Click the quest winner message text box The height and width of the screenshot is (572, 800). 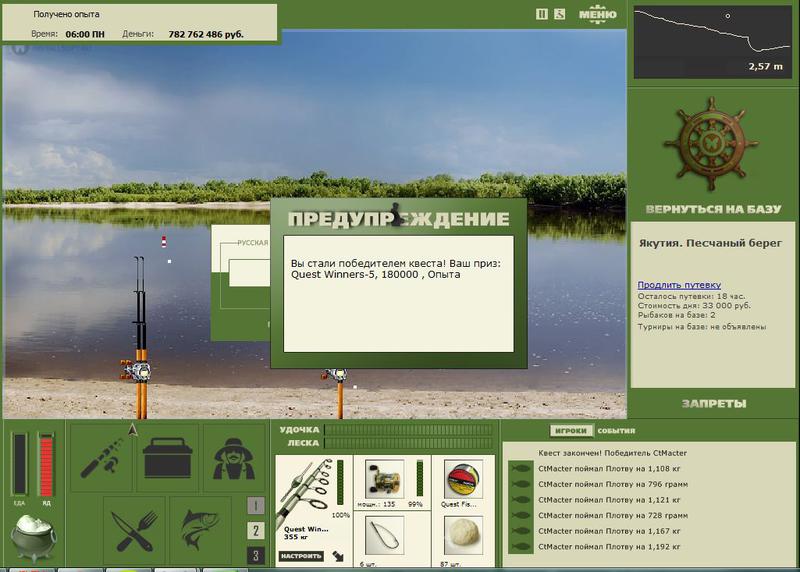tap(398, 293)
